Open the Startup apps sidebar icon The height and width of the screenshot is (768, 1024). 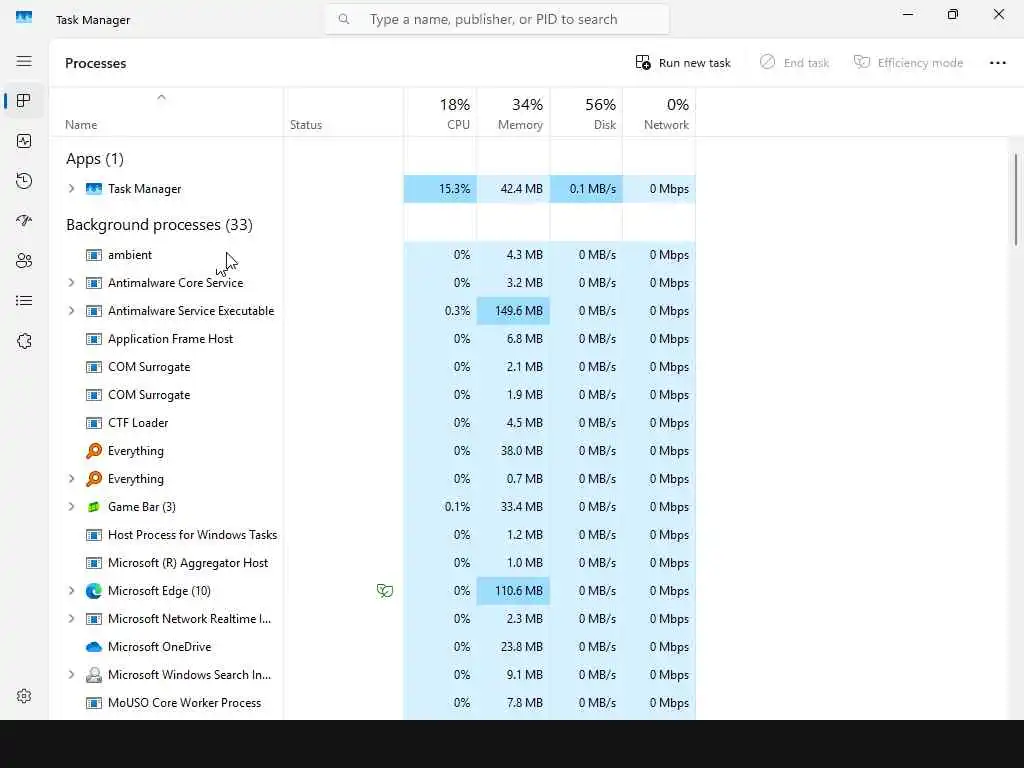(x=24, y=221)
